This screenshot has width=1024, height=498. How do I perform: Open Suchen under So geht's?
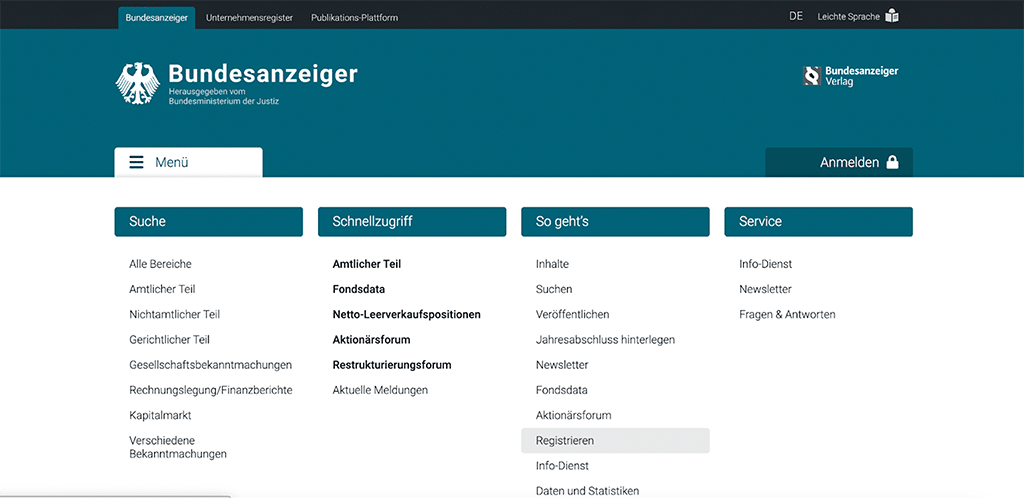(x=554, y=289)
